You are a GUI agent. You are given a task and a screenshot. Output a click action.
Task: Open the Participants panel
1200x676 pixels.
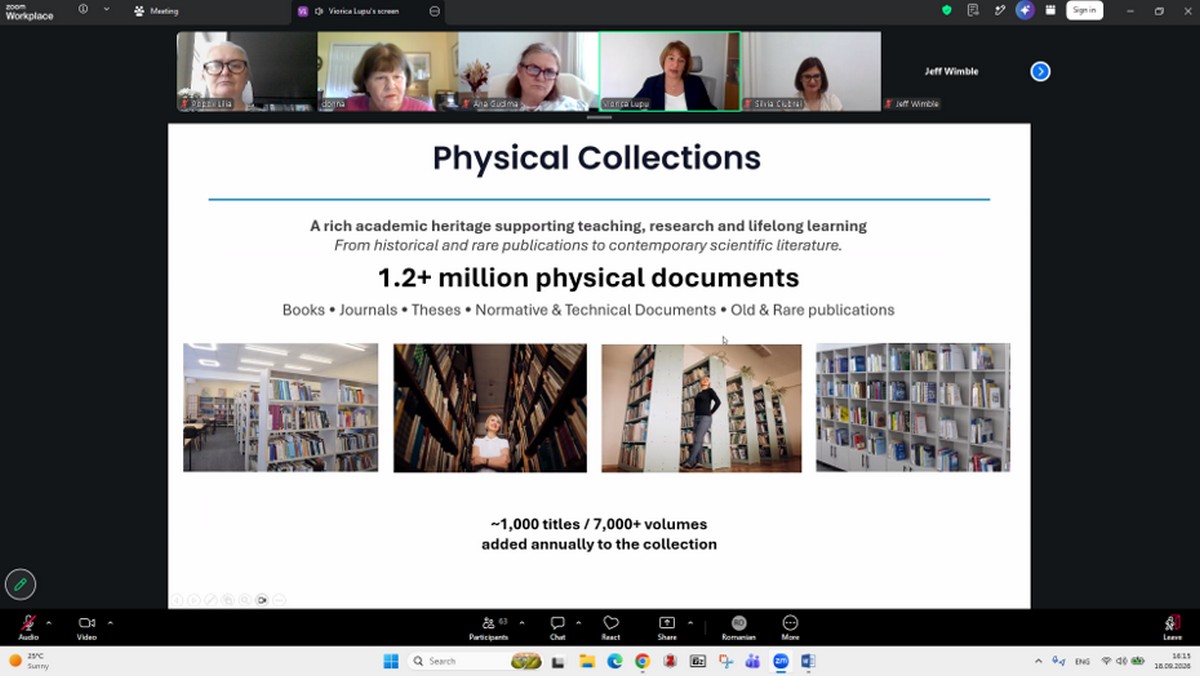pos(489,627)
